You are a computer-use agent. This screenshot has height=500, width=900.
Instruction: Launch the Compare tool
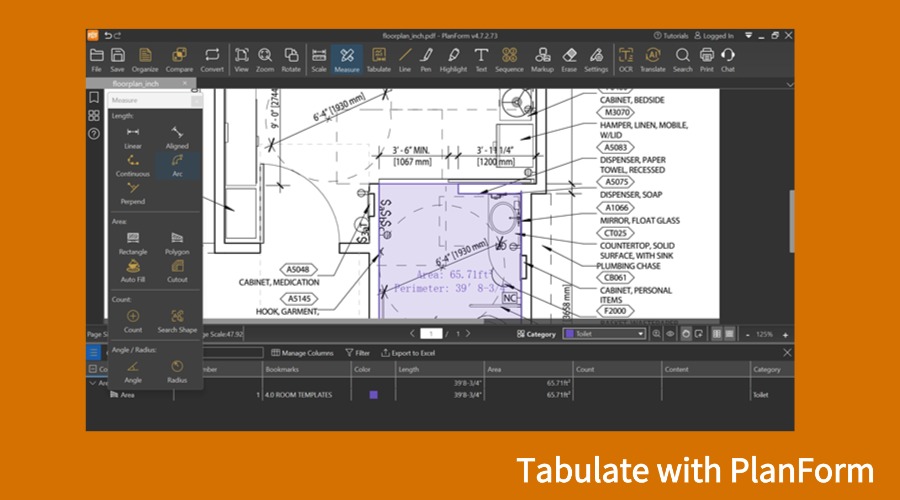point(179,60)
